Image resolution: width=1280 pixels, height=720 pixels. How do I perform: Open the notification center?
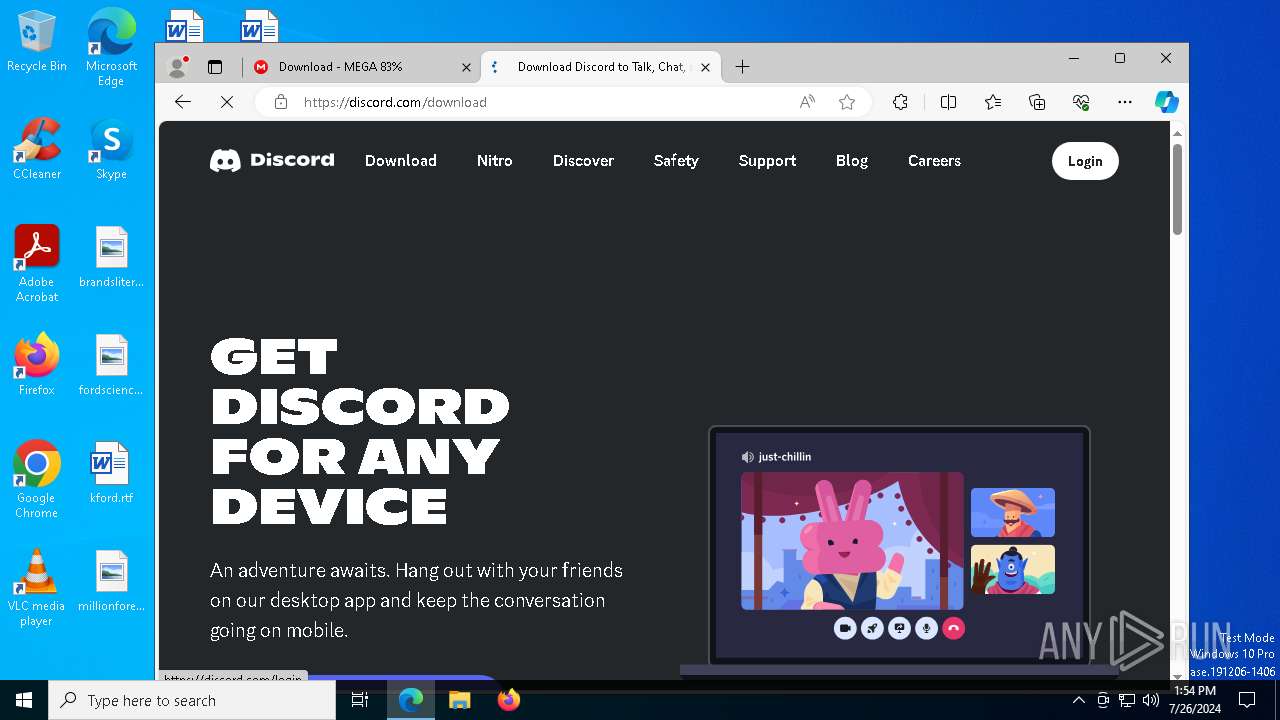click(x=1247, y=700)
